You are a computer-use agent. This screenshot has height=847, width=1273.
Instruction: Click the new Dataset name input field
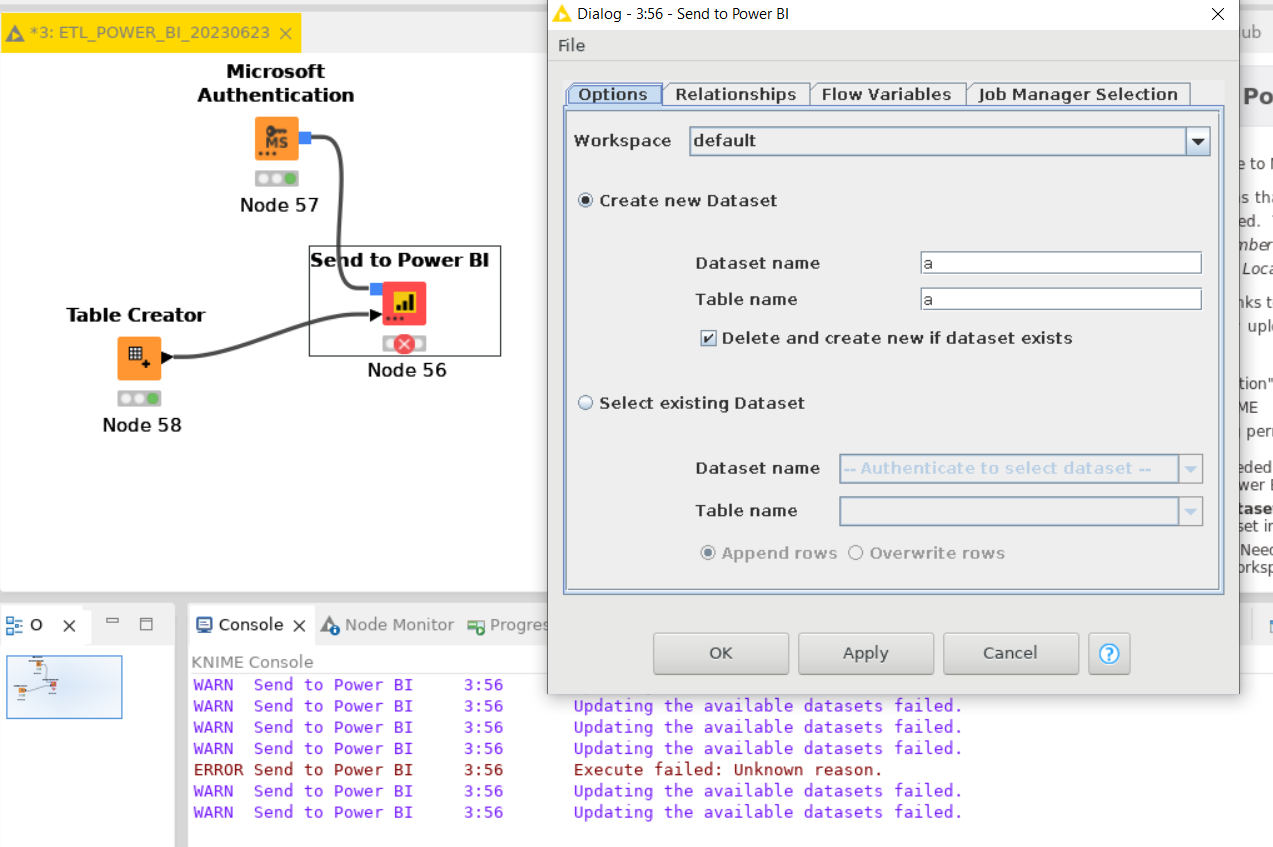[x=1061, y=263]
